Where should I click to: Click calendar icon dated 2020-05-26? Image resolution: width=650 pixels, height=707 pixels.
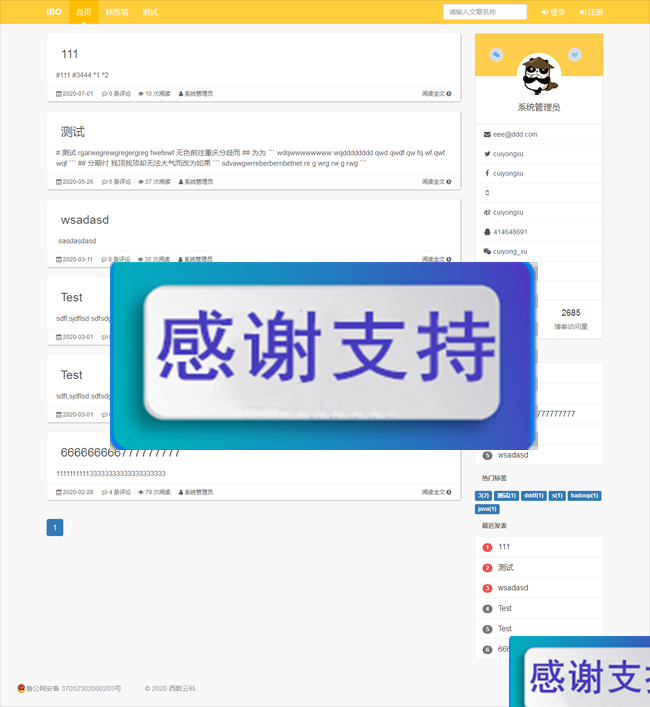click(59, 182)
